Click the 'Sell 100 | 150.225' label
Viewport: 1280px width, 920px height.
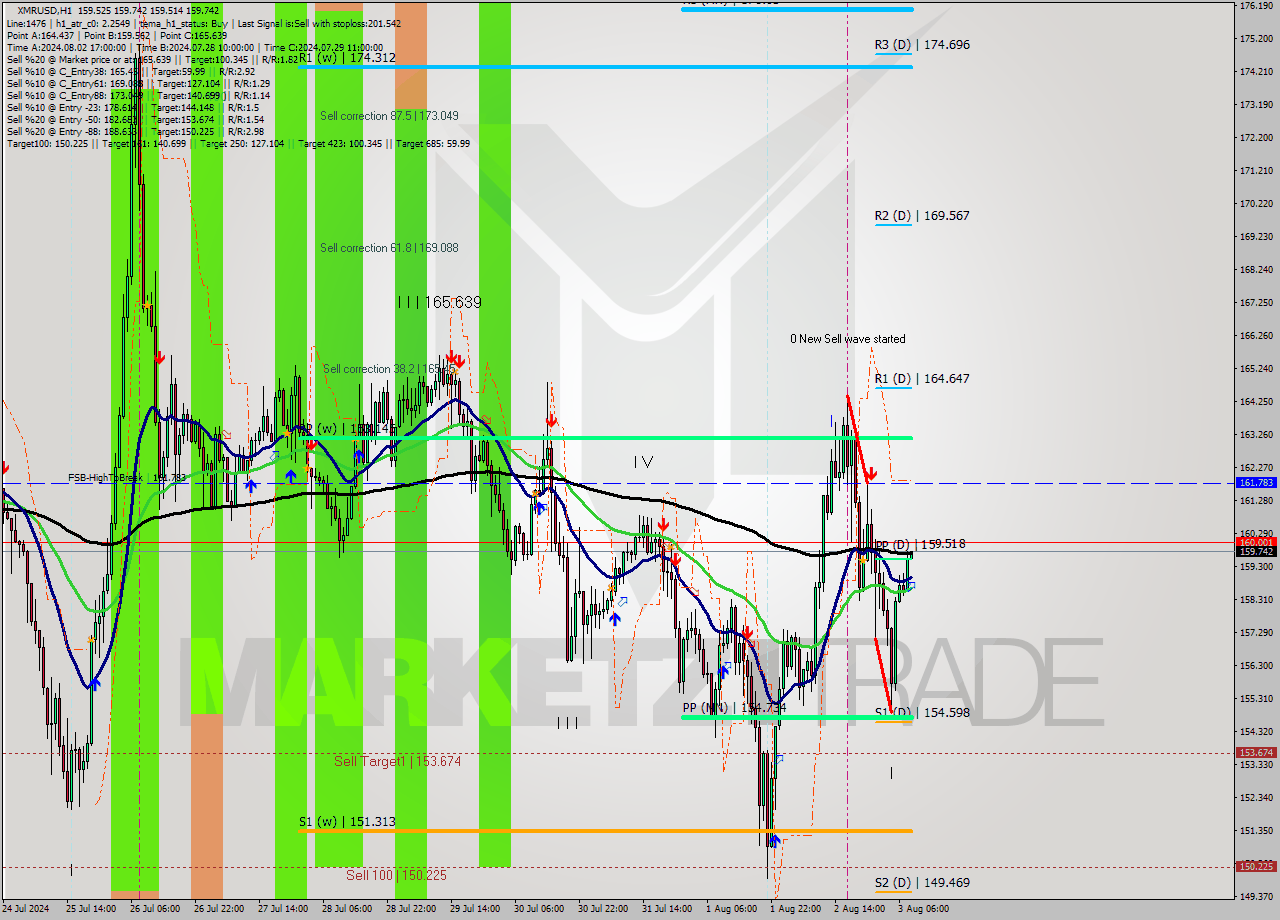pos(396,875)
